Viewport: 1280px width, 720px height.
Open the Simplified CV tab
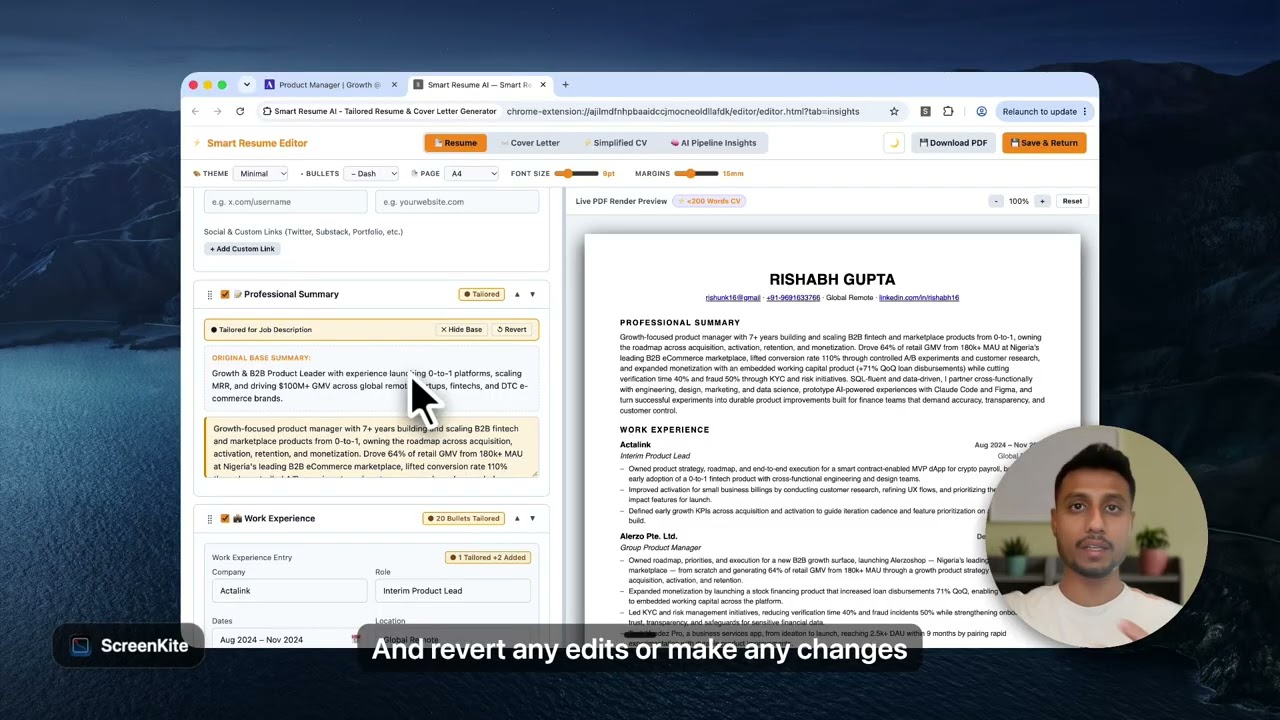615,143
